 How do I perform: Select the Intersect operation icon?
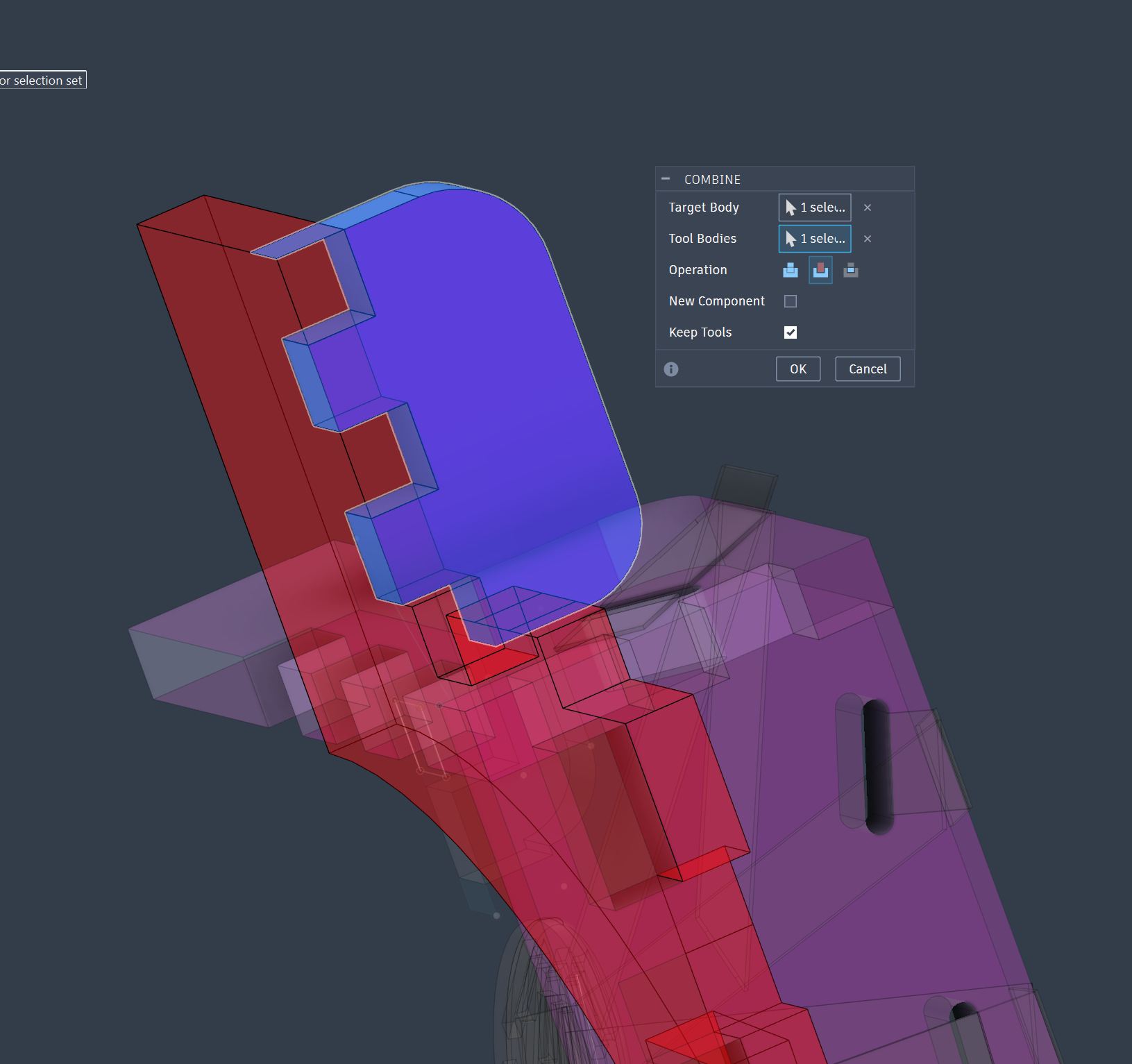pyautogui.click(x=851, y=271)
